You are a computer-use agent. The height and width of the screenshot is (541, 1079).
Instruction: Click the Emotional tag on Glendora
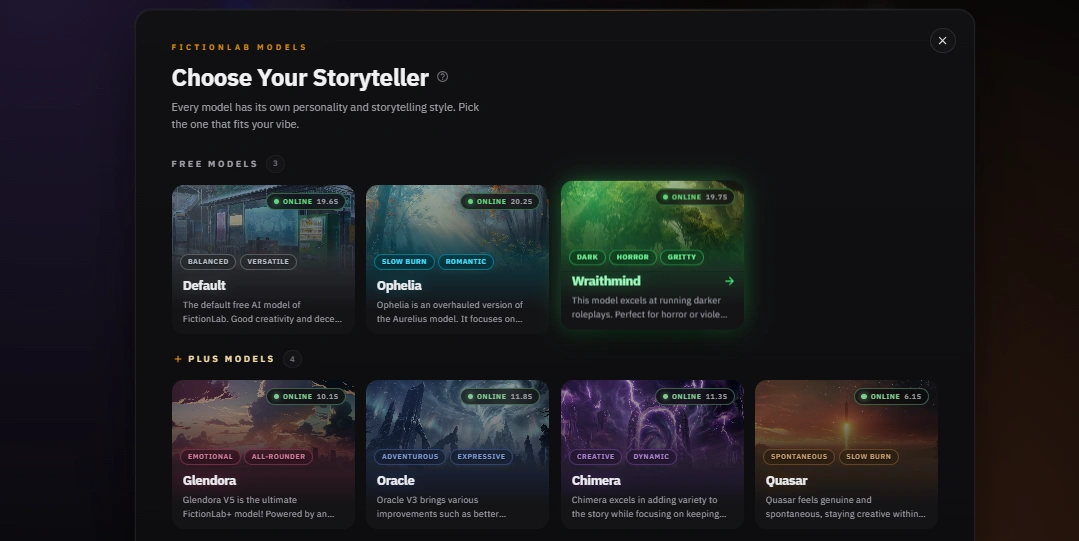pyautogui.click(x=210, y=456)
